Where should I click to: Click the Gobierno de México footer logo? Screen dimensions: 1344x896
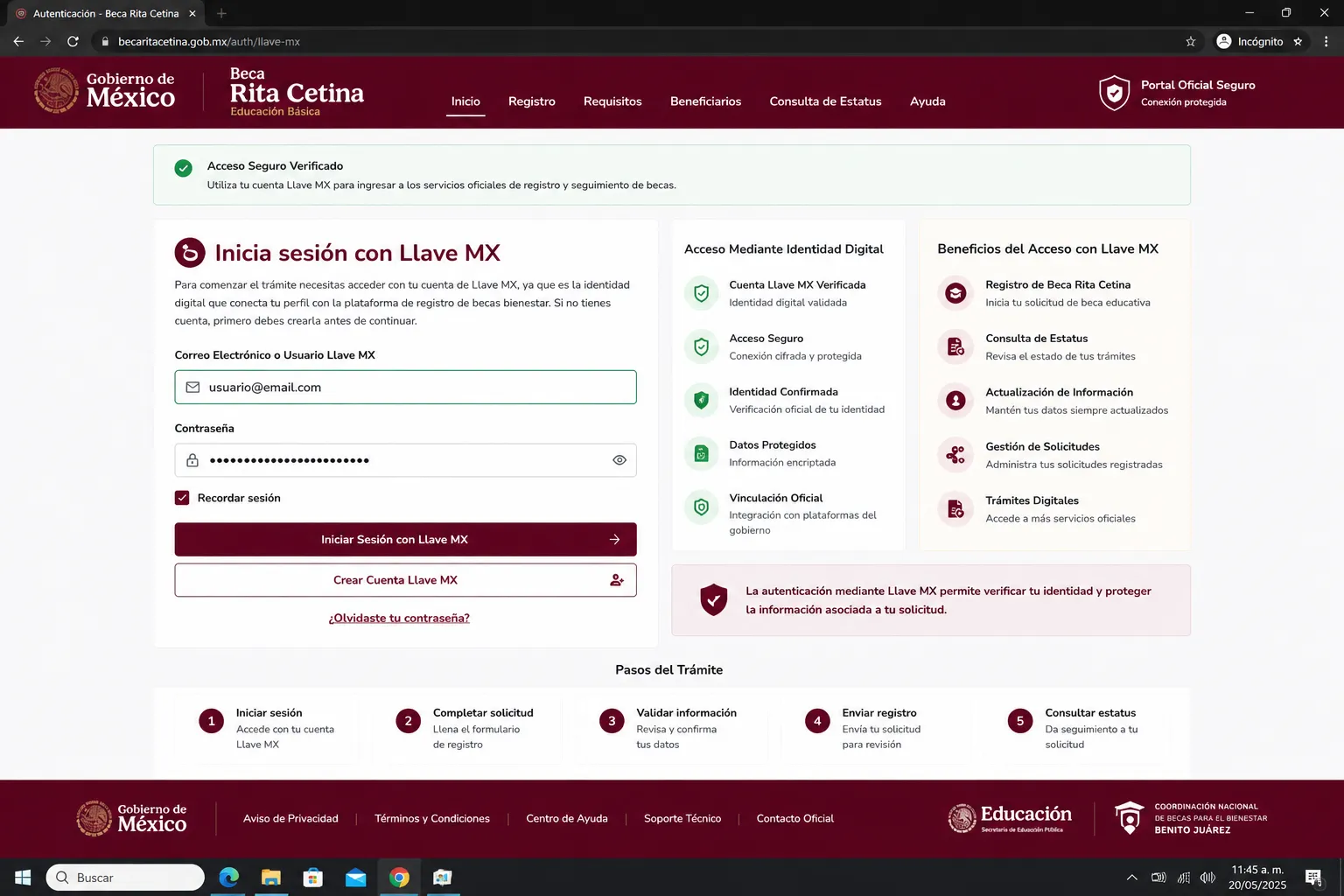point(131,818)
